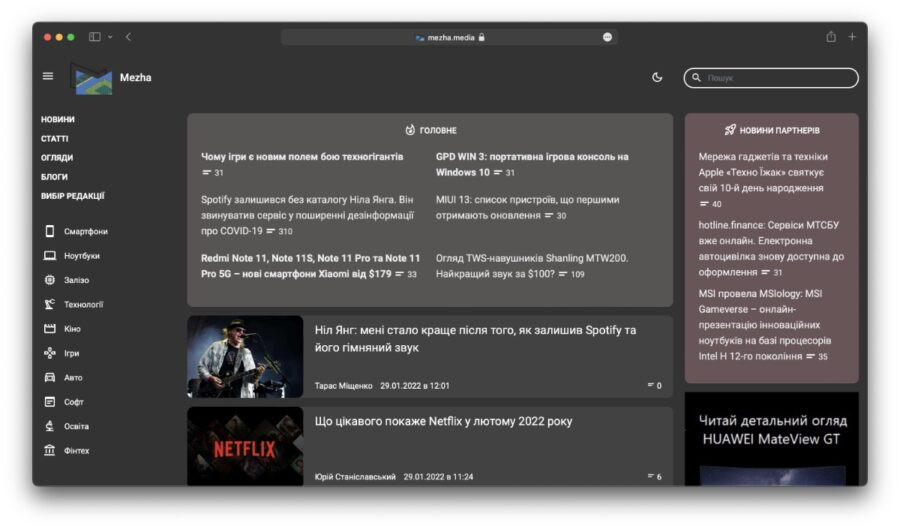Click author Юрій Станіславський
This screenshot has height=529, width=900.
click(355, 477)
